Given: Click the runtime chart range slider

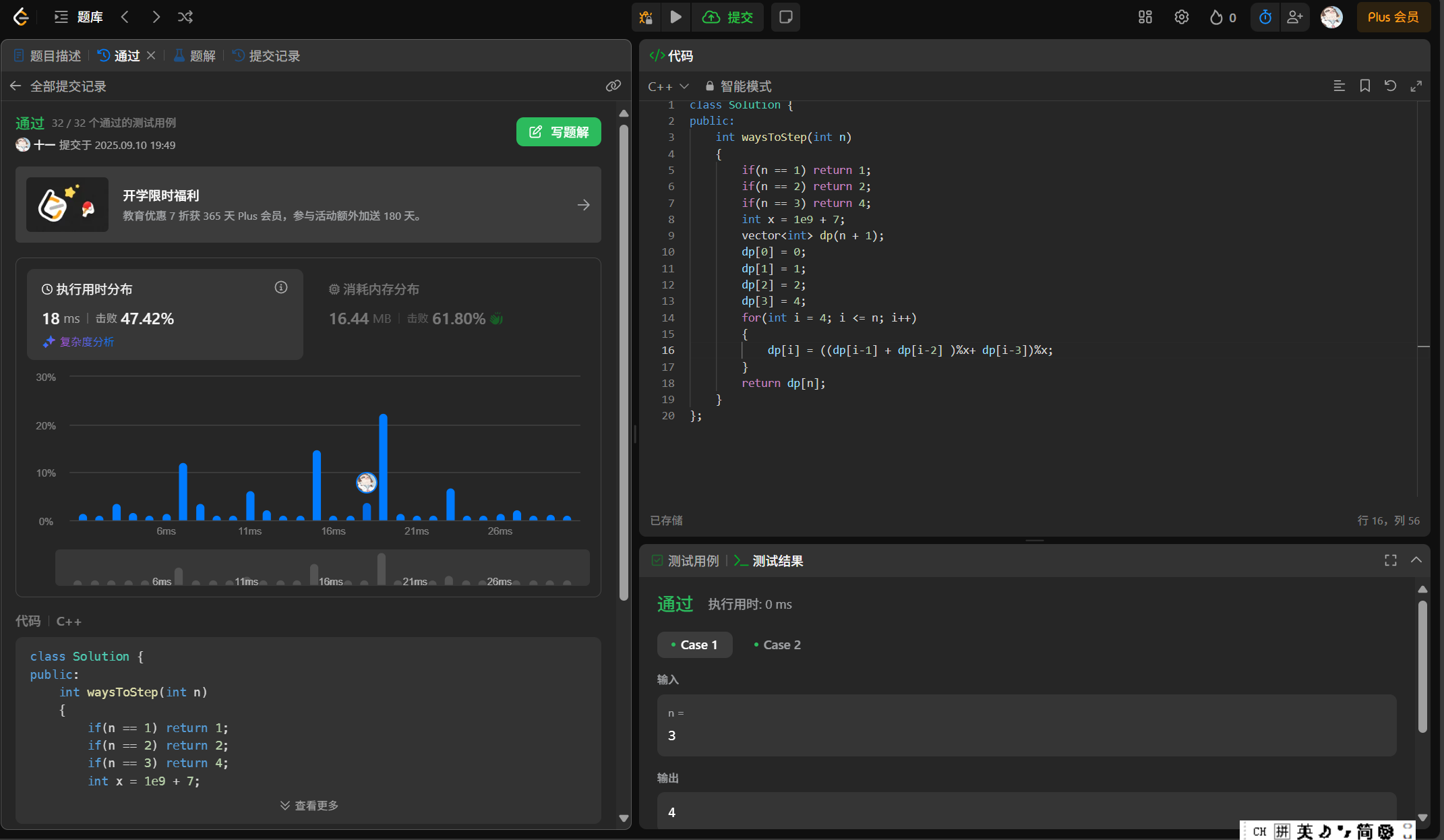Looking at the screenshot, I should 322,568.
